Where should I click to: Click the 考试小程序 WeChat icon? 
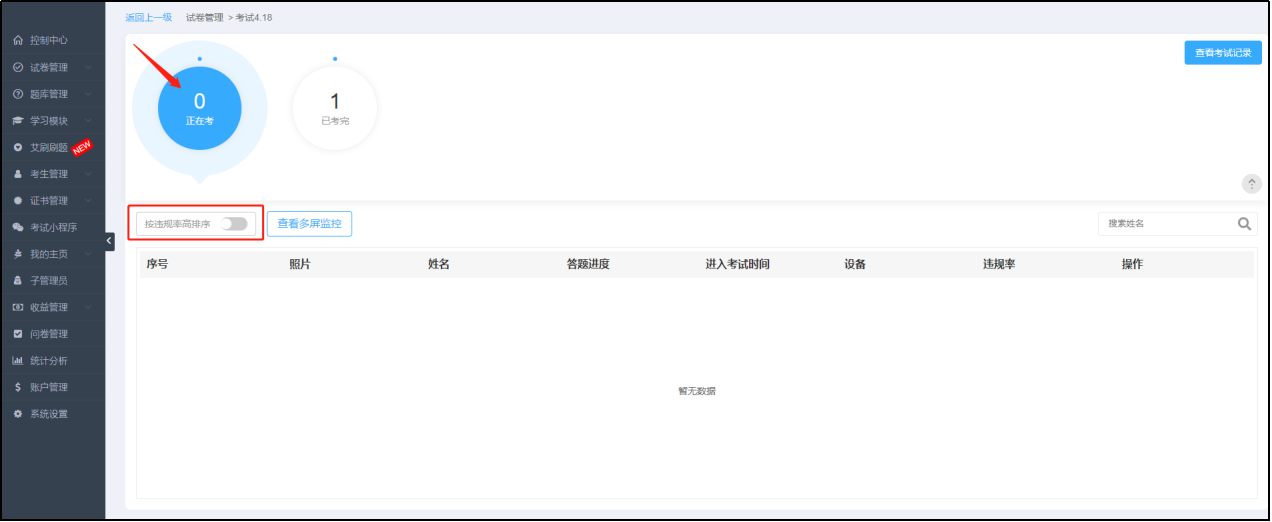tap(18, 228)
